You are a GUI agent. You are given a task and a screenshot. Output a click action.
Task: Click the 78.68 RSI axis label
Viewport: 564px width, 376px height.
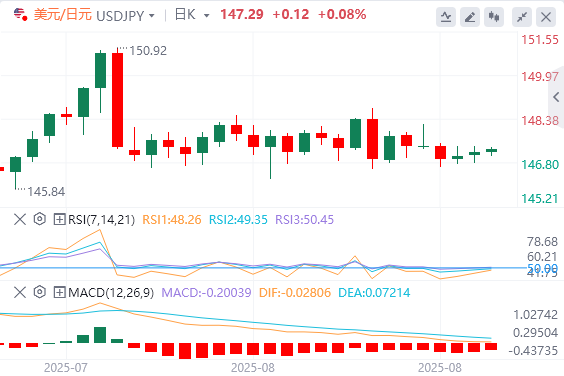pyautogui.click(x=542, y=241)
